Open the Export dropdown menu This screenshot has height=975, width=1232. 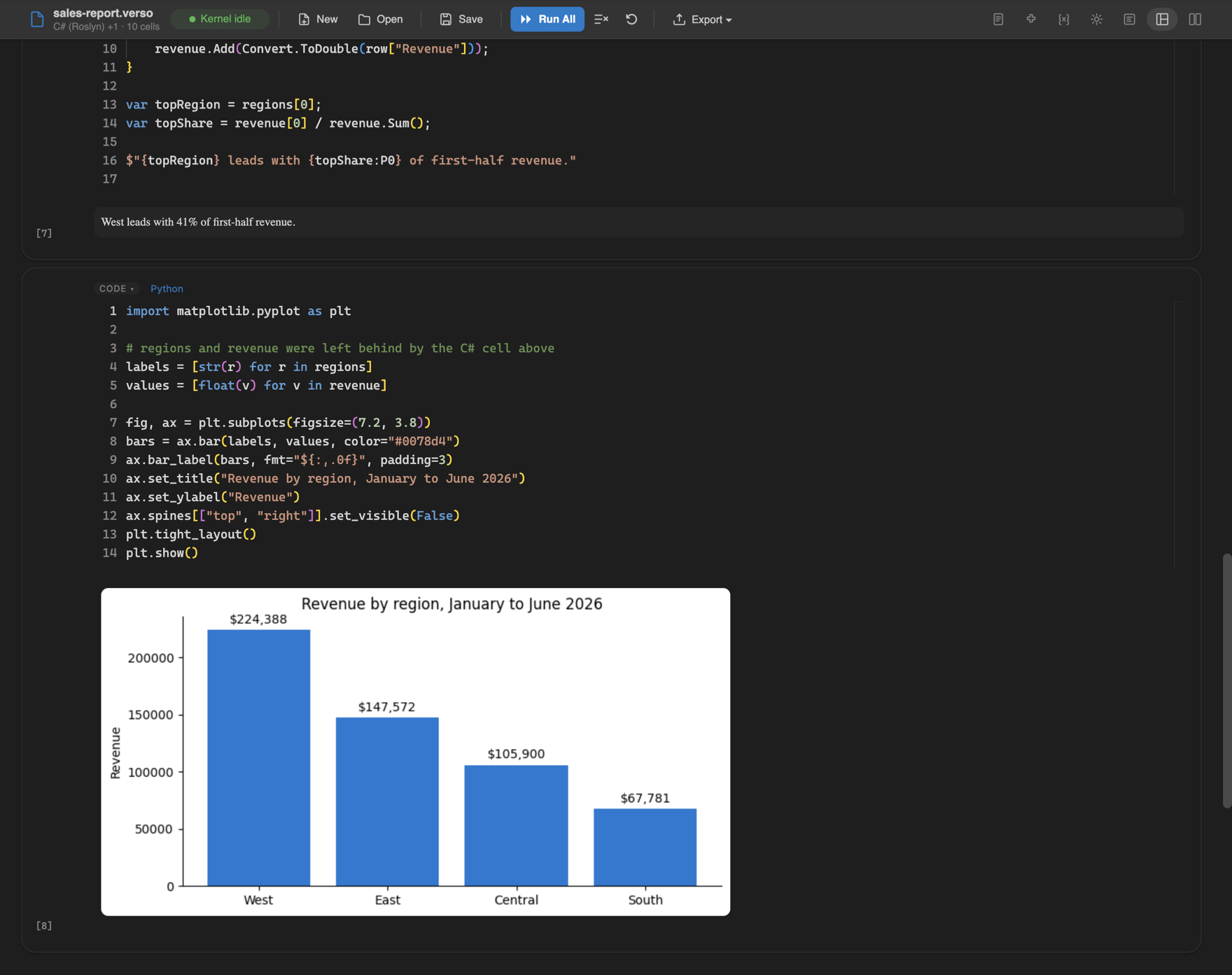[x=702, y=20]
